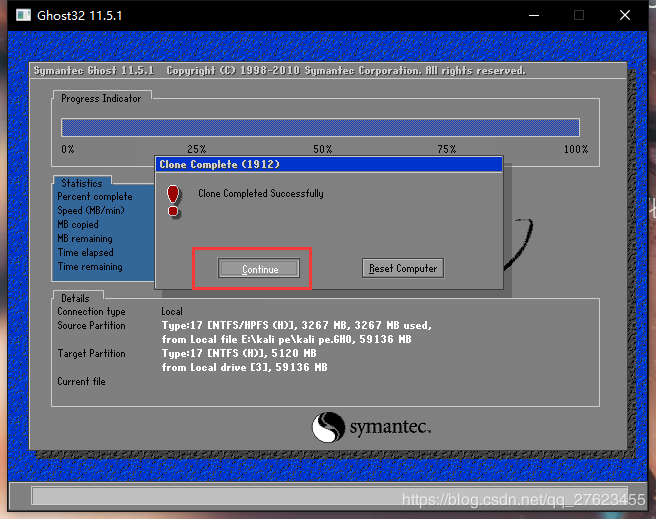Viewport: 656px width, 519px height.
Task: Click the Symantec logo icon
Action: click(x=328, y=427)
